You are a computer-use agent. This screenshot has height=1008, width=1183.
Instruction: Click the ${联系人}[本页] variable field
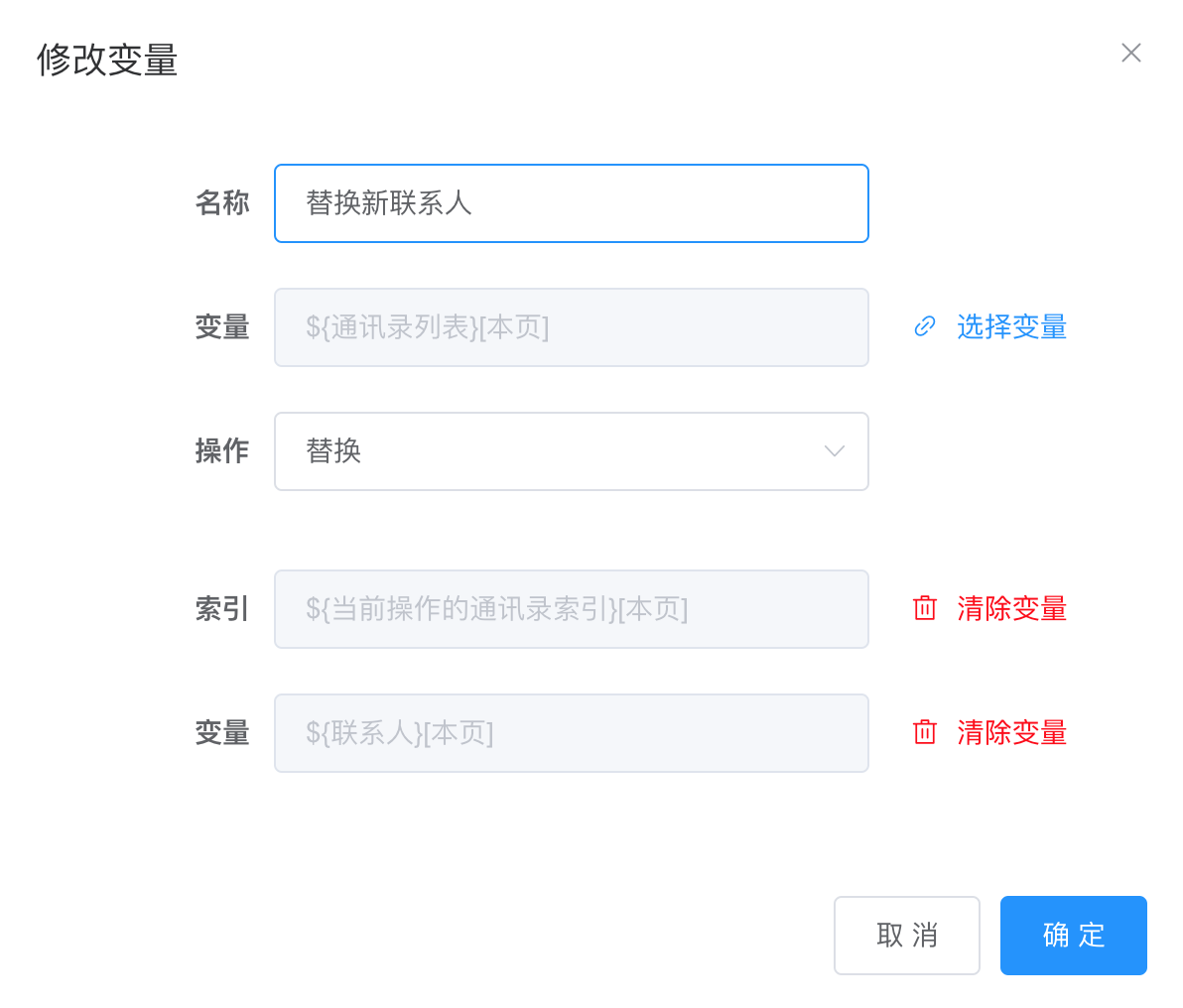point(571,732)
